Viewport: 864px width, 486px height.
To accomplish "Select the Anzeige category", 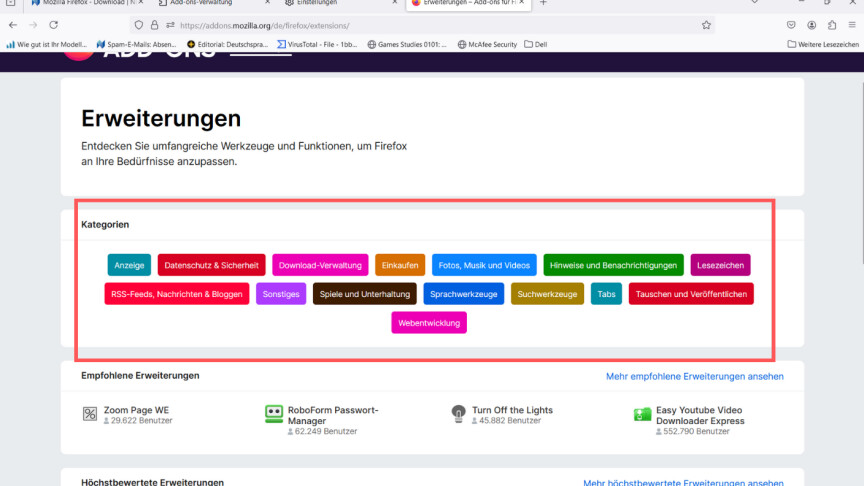I will coord(129,265).
